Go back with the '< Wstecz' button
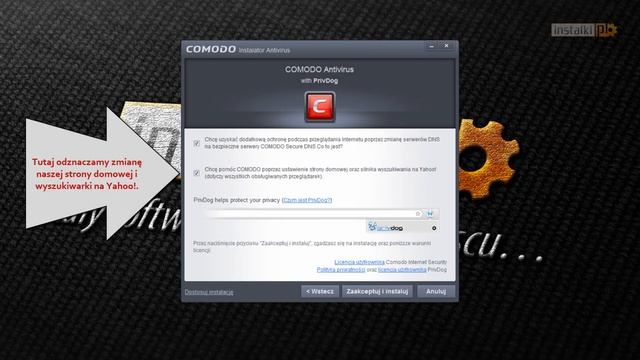Image resolution: width=640 pixels, height=360 pixels. tap(320, 291)
